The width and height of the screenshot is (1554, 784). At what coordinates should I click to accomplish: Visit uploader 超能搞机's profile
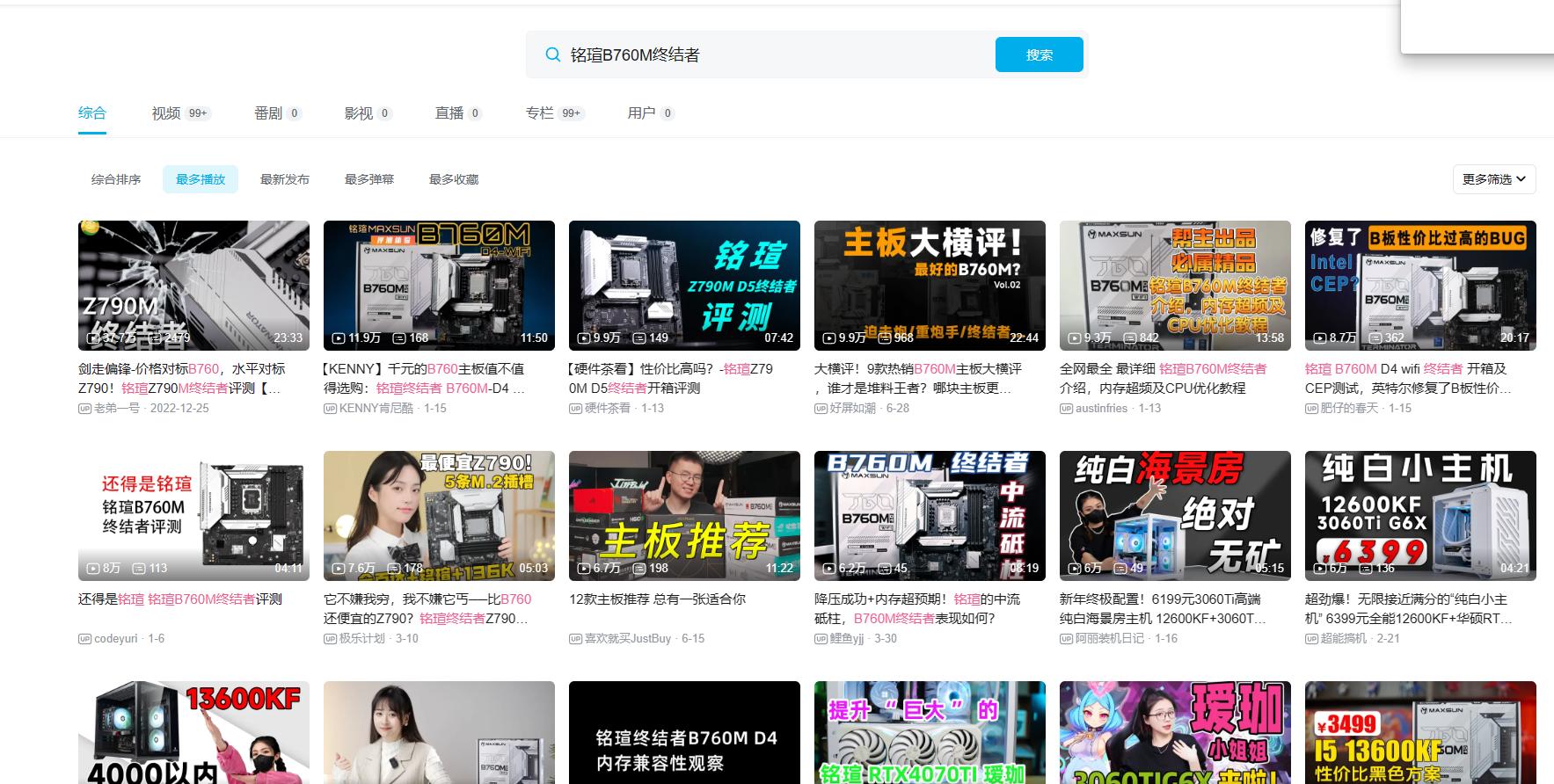(x=1344, y=638)
